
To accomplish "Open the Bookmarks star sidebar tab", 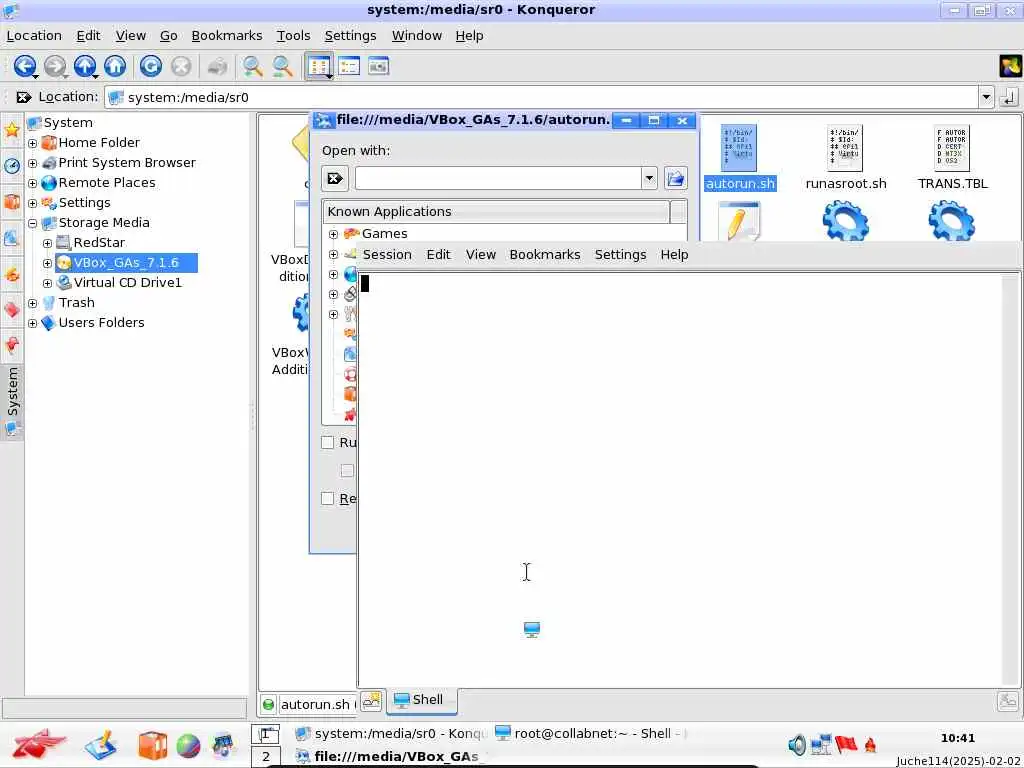I will pyautogui.click(x=12, y=130).
